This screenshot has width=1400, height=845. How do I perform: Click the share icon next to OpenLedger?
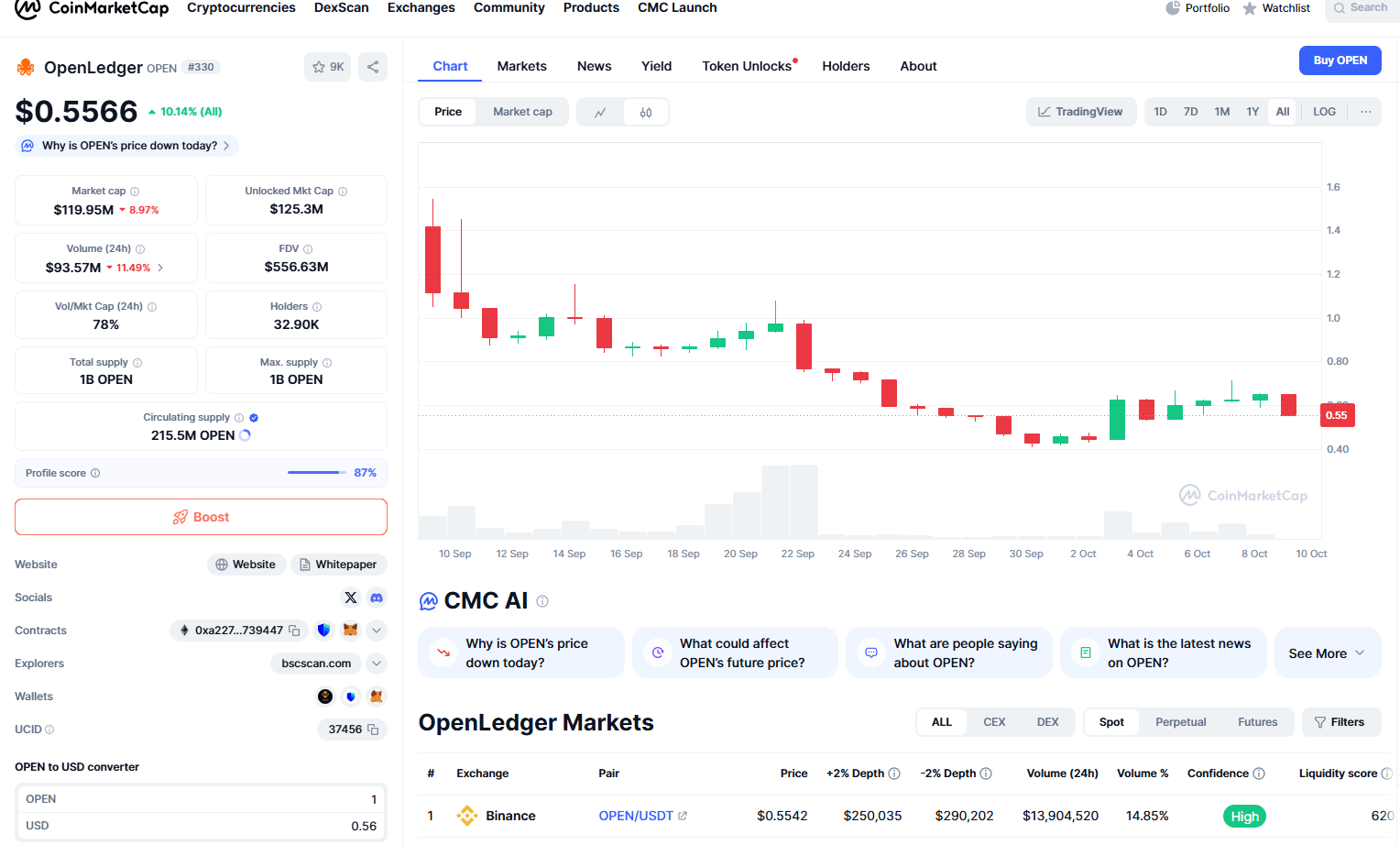(373, 67)
